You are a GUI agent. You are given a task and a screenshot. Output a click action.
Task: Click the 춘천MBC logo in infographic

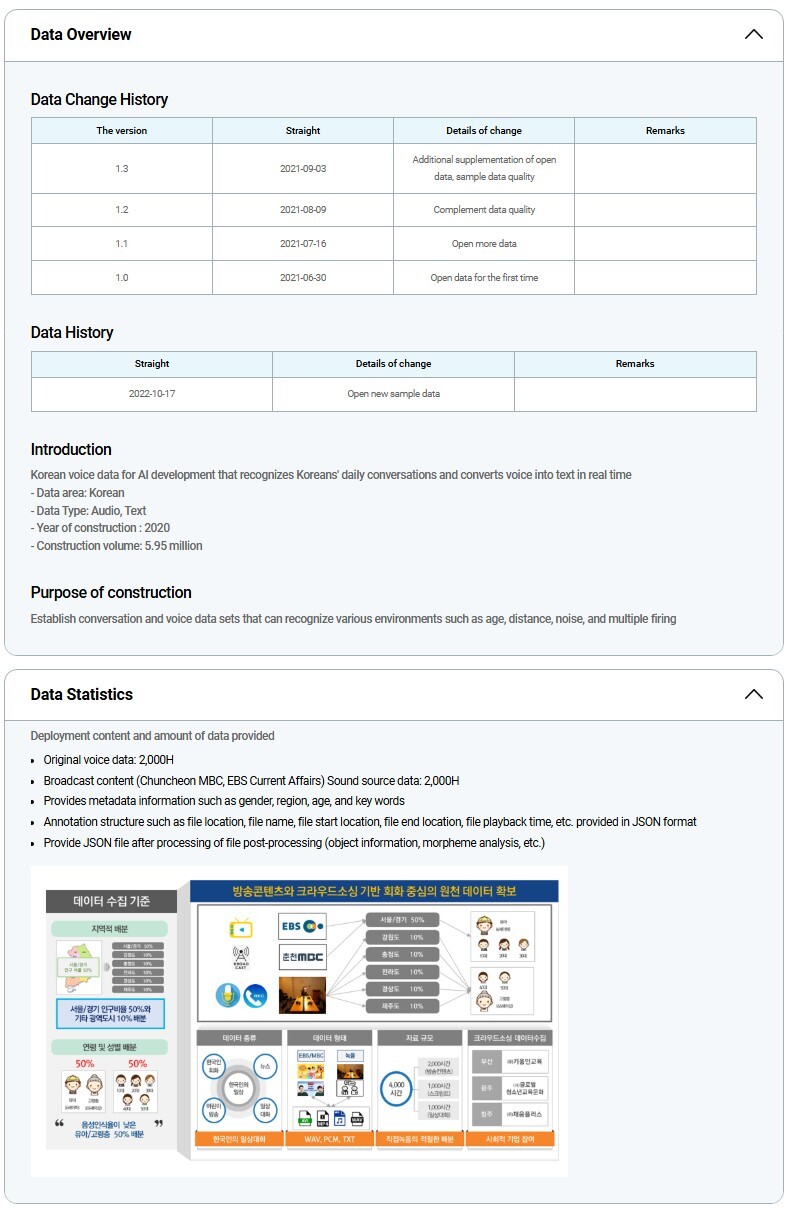[x=301, y=958]
